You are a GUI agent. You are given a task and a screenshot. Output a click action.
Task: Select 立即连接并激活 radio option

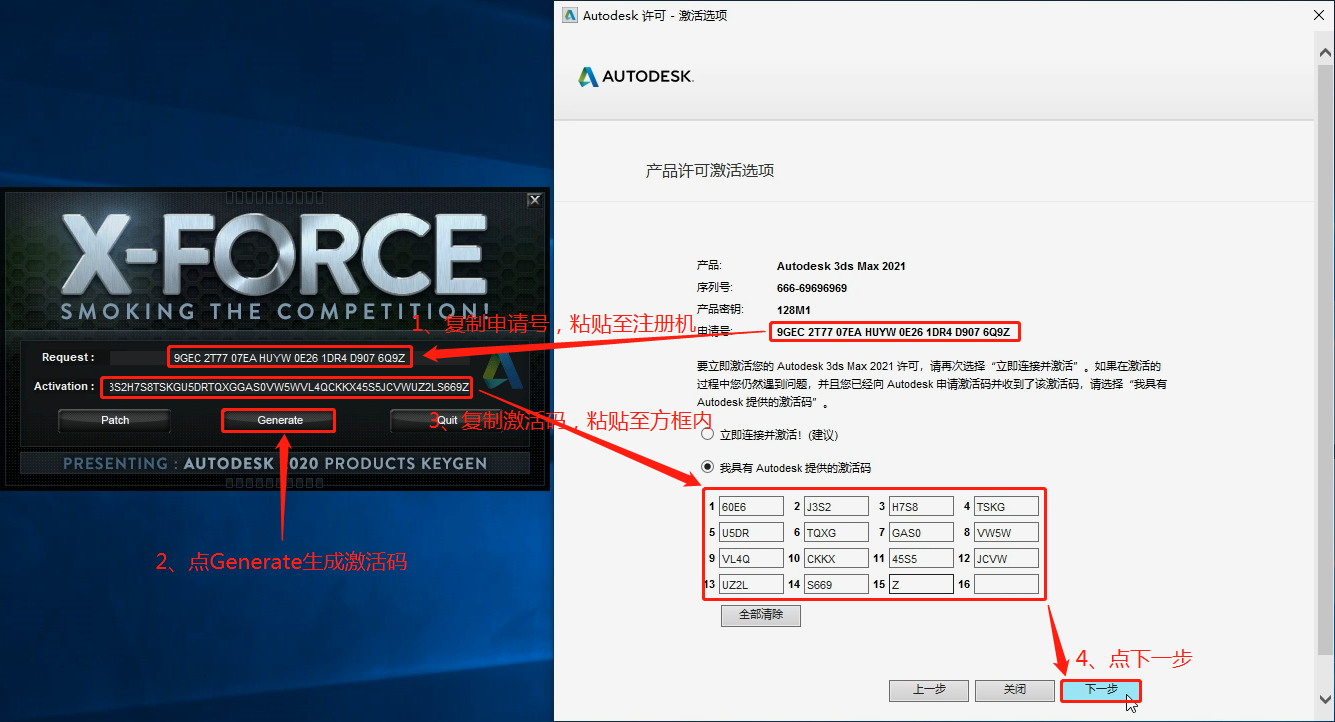pyautogui.click(x=708, y=435)
